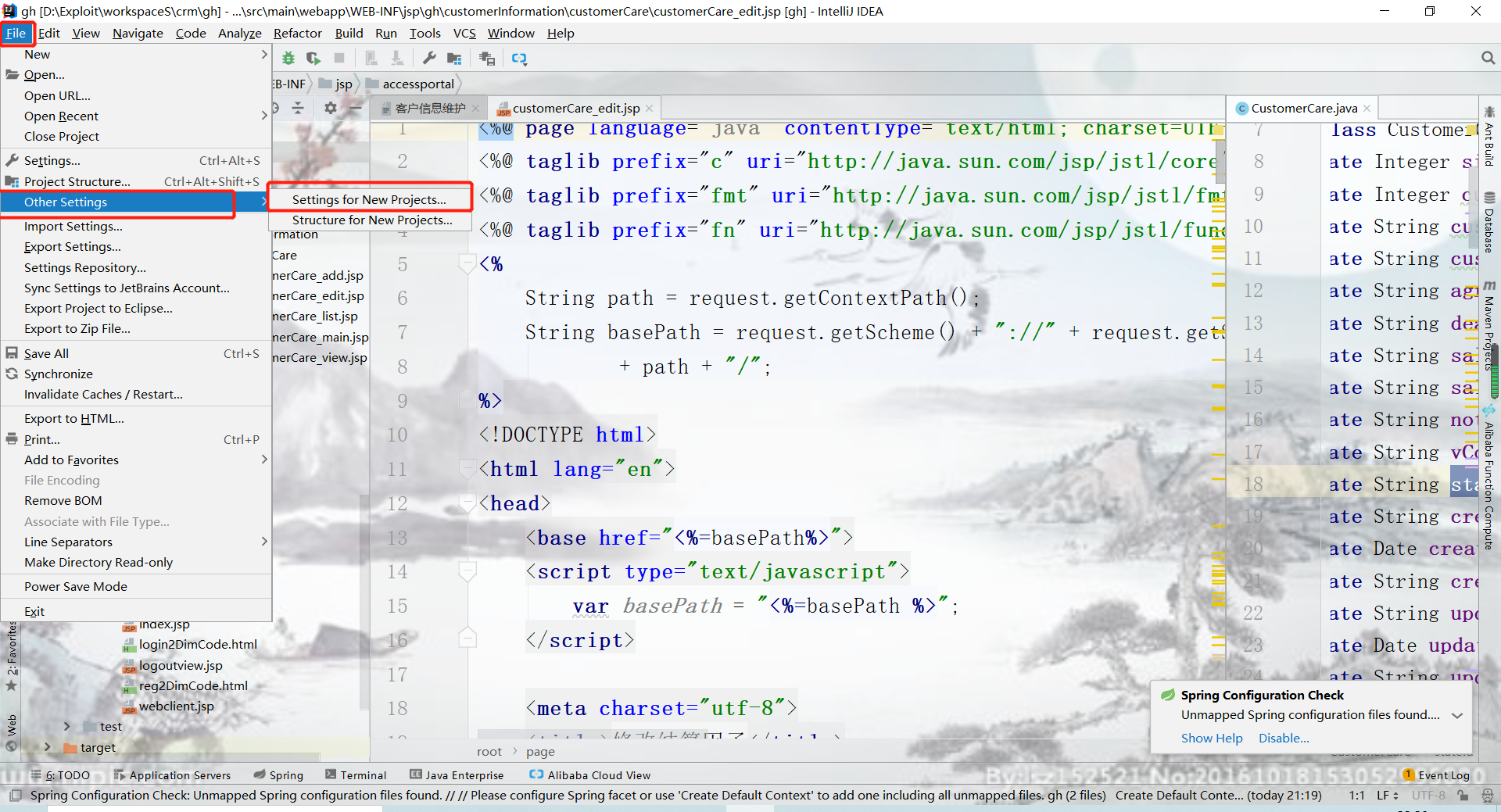Screen dimensions: 1501x812
Task: Select Other Settings in File menu
Action: click(x=136, y=202)
